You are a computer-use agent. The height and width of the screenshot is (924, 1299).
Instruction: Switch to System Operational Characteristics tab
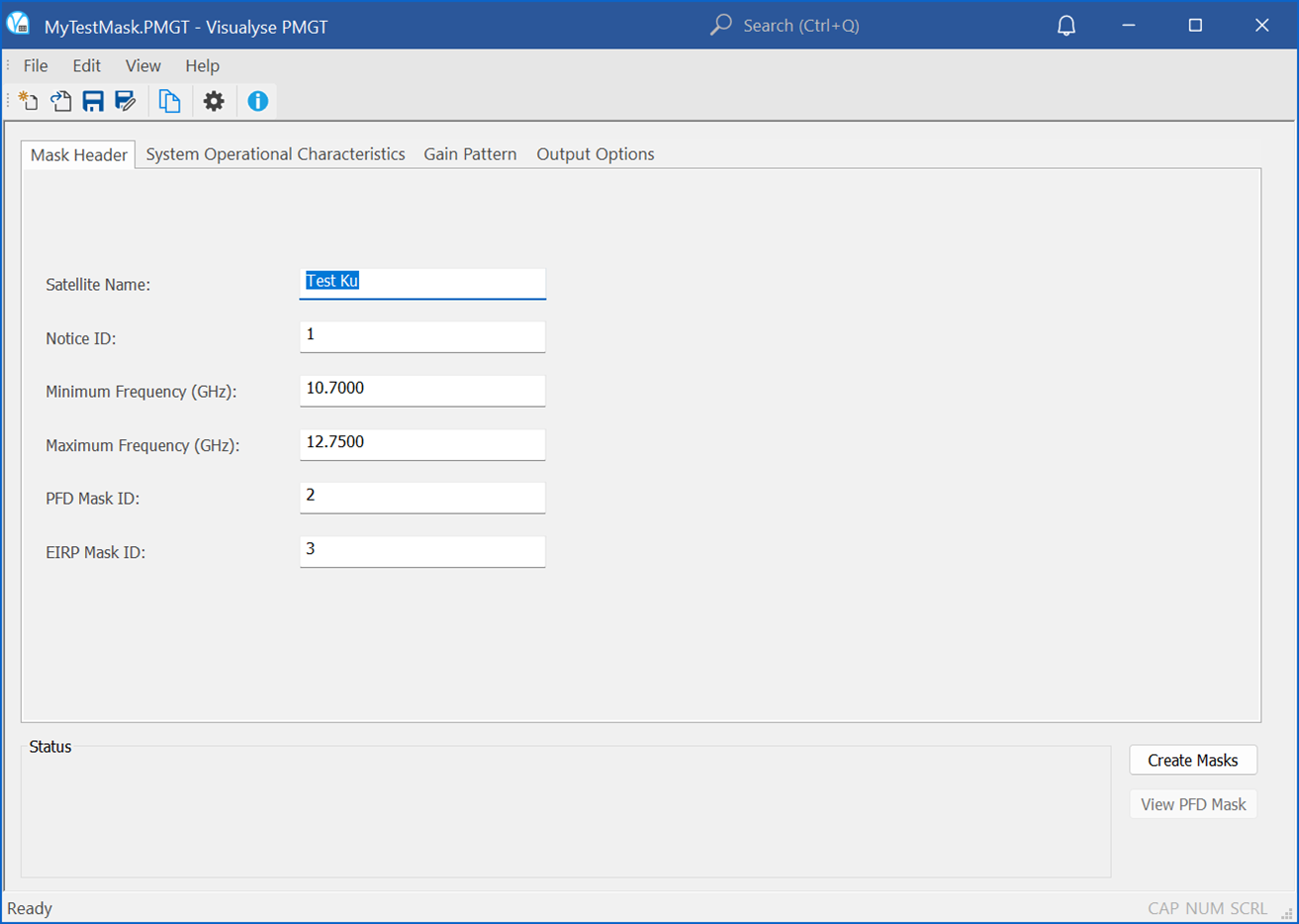[275, 154]
